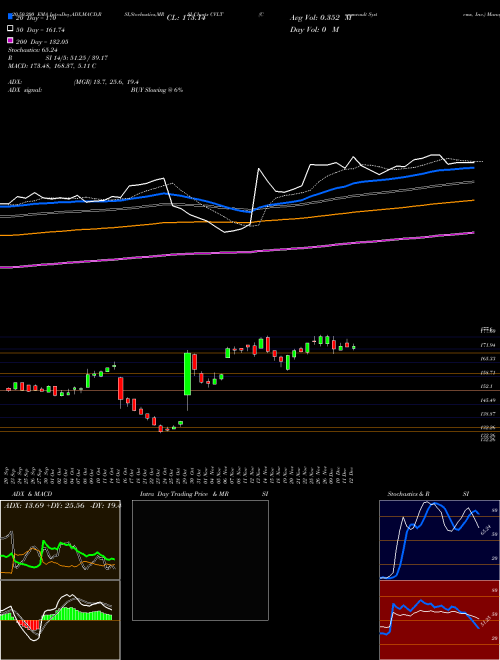Image resolution: width=500 pixels, height=660 pixels.
Task: Click the 'Stochastics & RSI' panel title
Action: coord(428,494)
